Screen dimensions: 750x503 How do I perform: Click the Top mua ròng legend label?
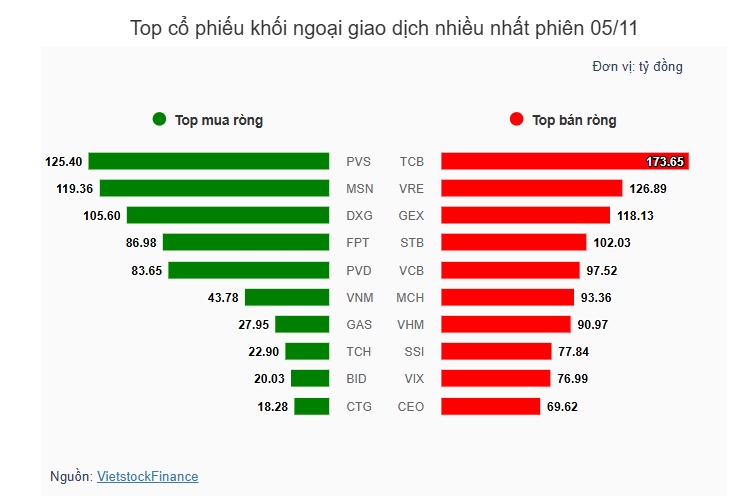click(x=219, y=120)
